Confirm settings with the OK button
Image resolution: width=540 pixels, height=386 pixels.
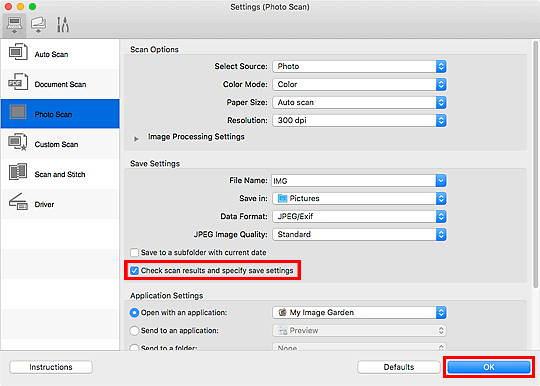tap(489, 367)
